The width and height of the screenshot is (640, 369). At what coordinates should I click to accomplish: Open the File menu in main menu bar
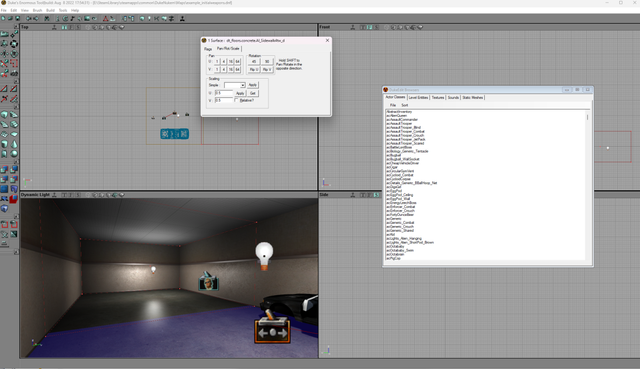(x=4, y=10)
